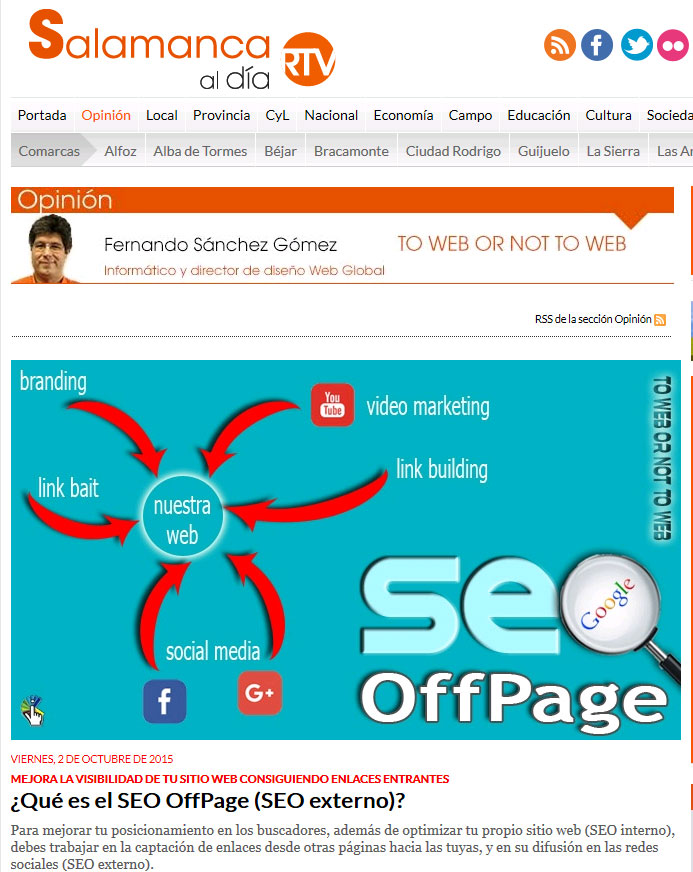This screenshot has width=693, height=872.
Task: Open the Provincia section
Action: (x=221, y=115)
